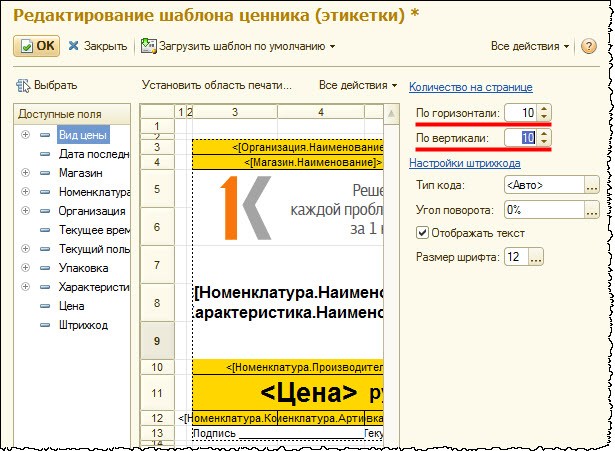Click the field icon beside Цена
The height and width of the screenshot is (451, 615).
[x=45, y=306]
